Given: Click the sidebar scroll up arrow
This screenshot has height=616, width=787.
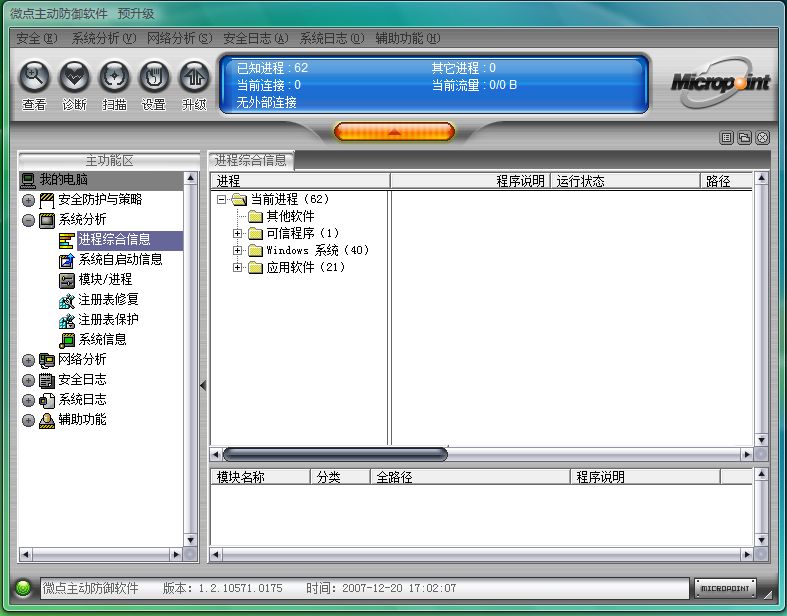Looking at the screenshot, I should click(x=190, y=178).
